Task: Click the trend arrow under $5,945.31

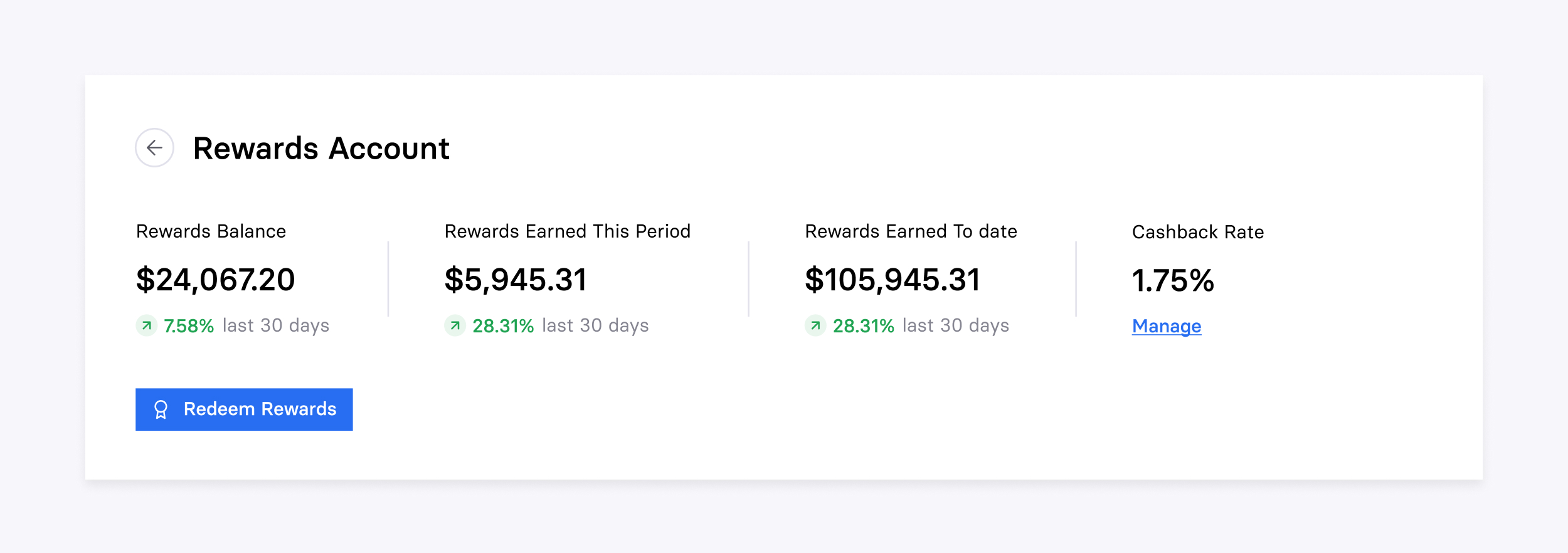Action: click(x=455, y=325)
